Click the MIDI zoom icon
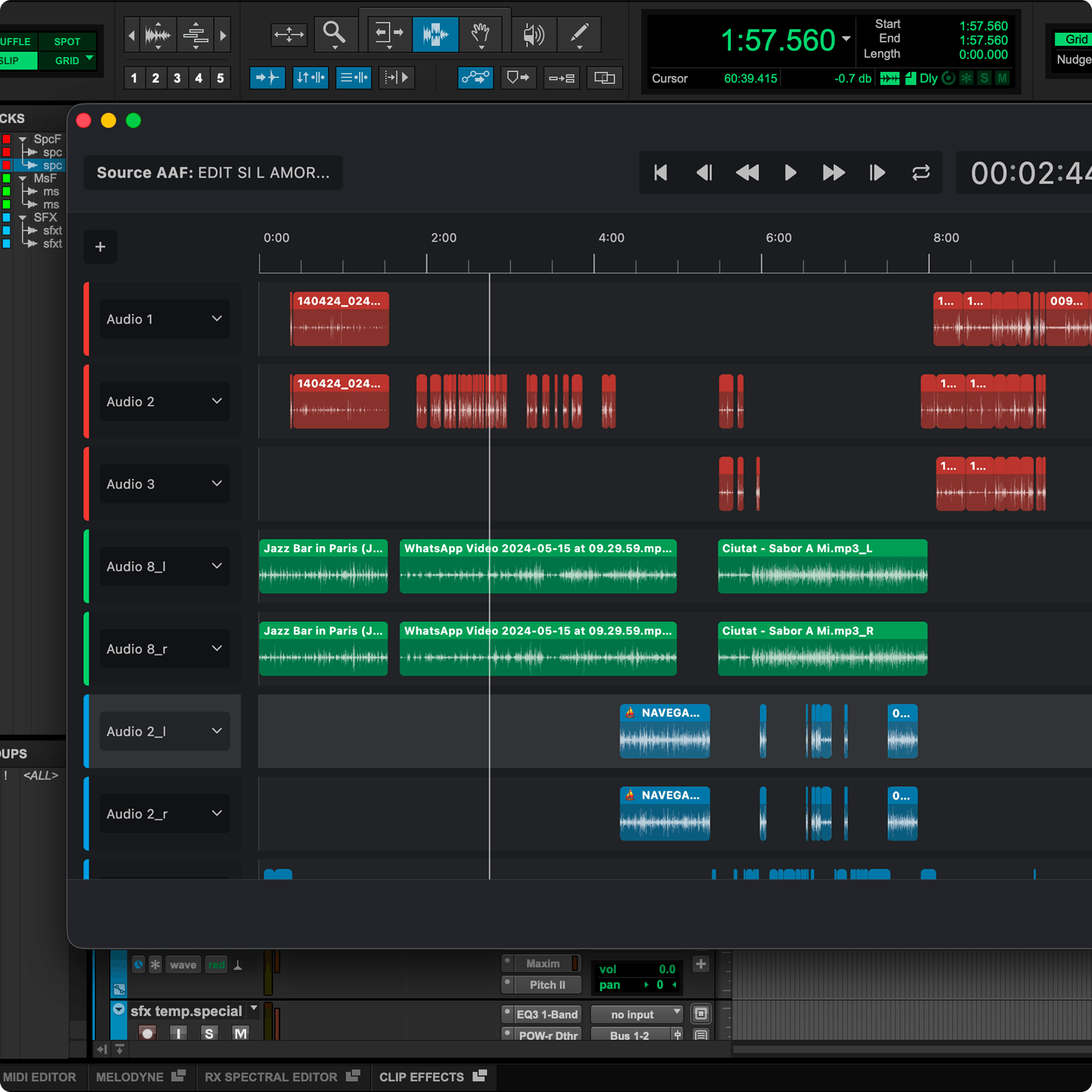Screen dimensions: 1092x1092 pyautogui.click(x=195, y=35)
